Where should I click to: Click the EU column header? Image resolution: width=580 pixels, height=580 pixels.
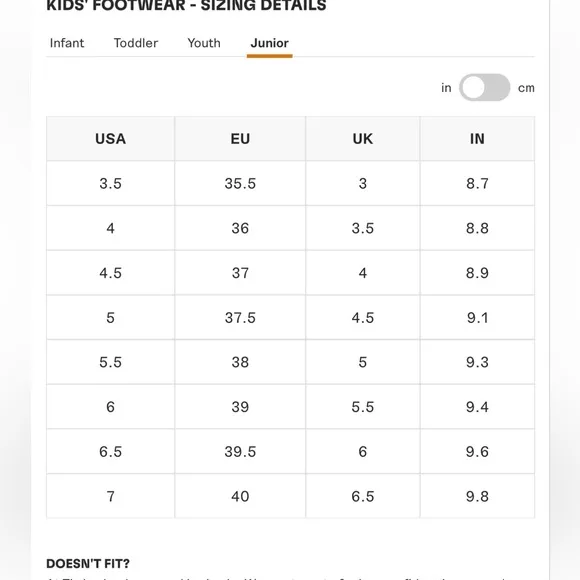click(x=240, y=139)
